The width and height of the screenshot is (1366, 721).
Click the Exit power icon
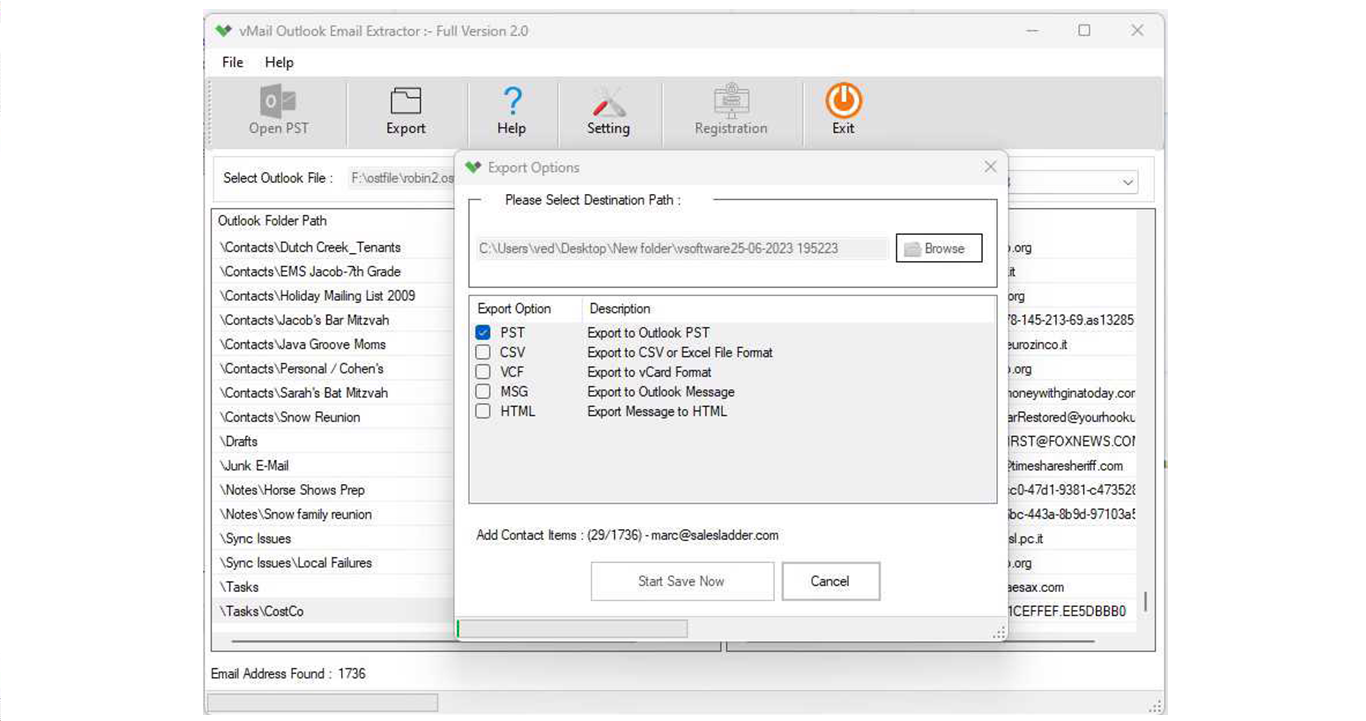click(843, 110)
